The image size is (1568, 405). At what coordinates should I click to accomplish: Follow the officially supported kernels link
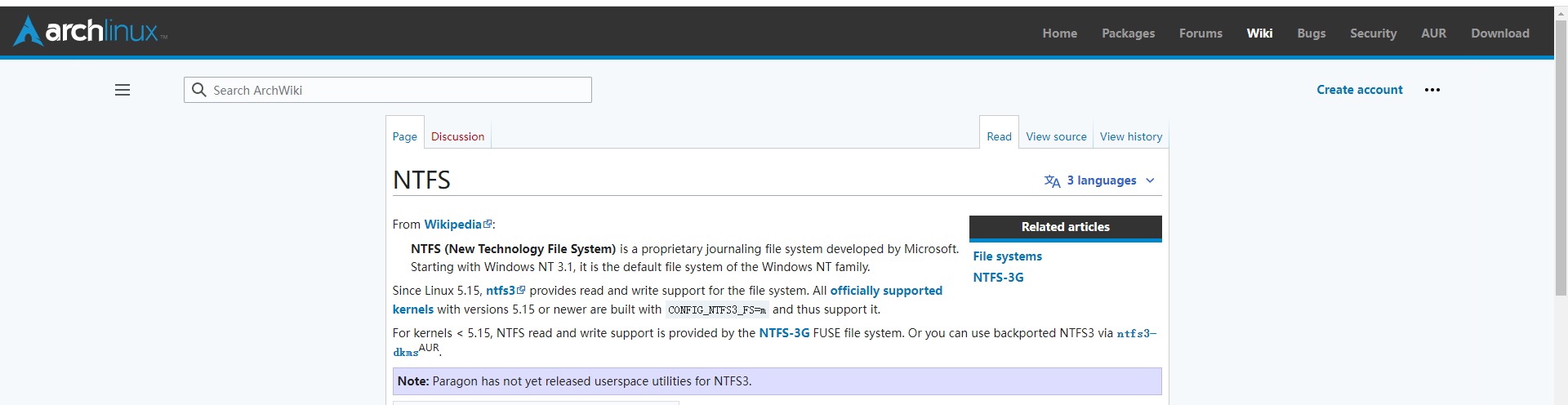[886, 291]
